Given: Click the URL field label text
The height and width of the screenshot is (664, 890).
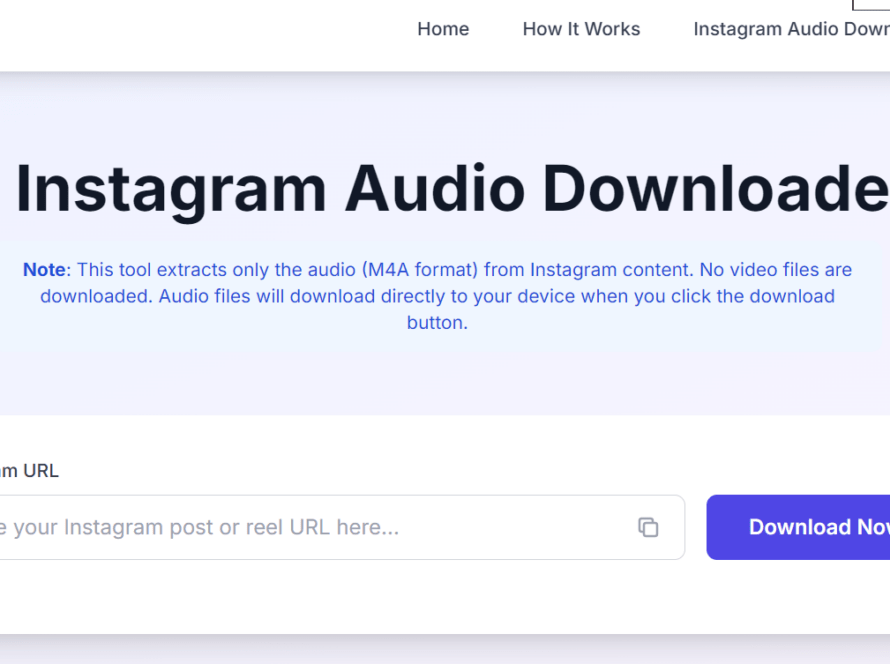Looking at the screenshot, I should point(29,470).
